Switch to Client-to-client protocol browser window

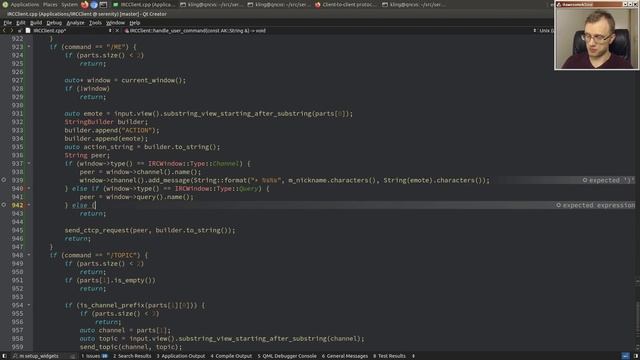tap(347, 4)
